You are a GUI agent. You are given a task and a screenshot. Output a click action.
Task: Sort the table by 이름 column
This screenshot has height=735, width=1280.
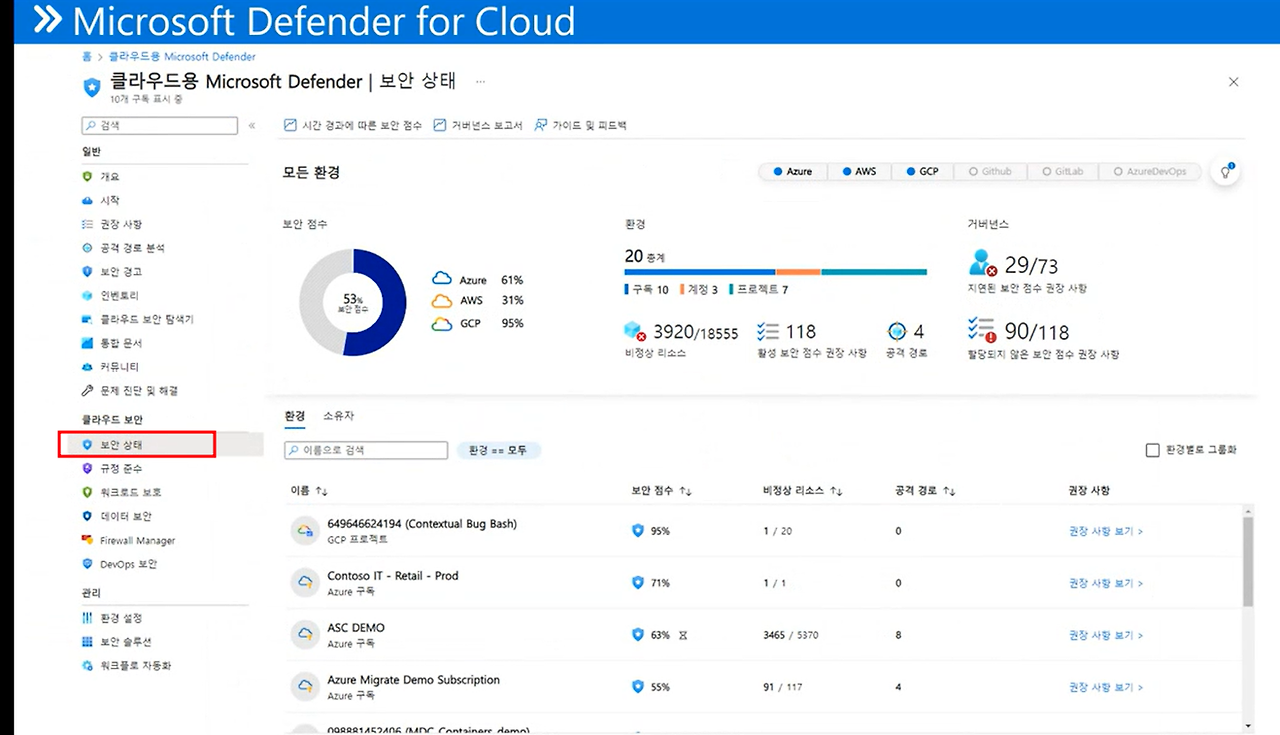[x=309, y=491]
